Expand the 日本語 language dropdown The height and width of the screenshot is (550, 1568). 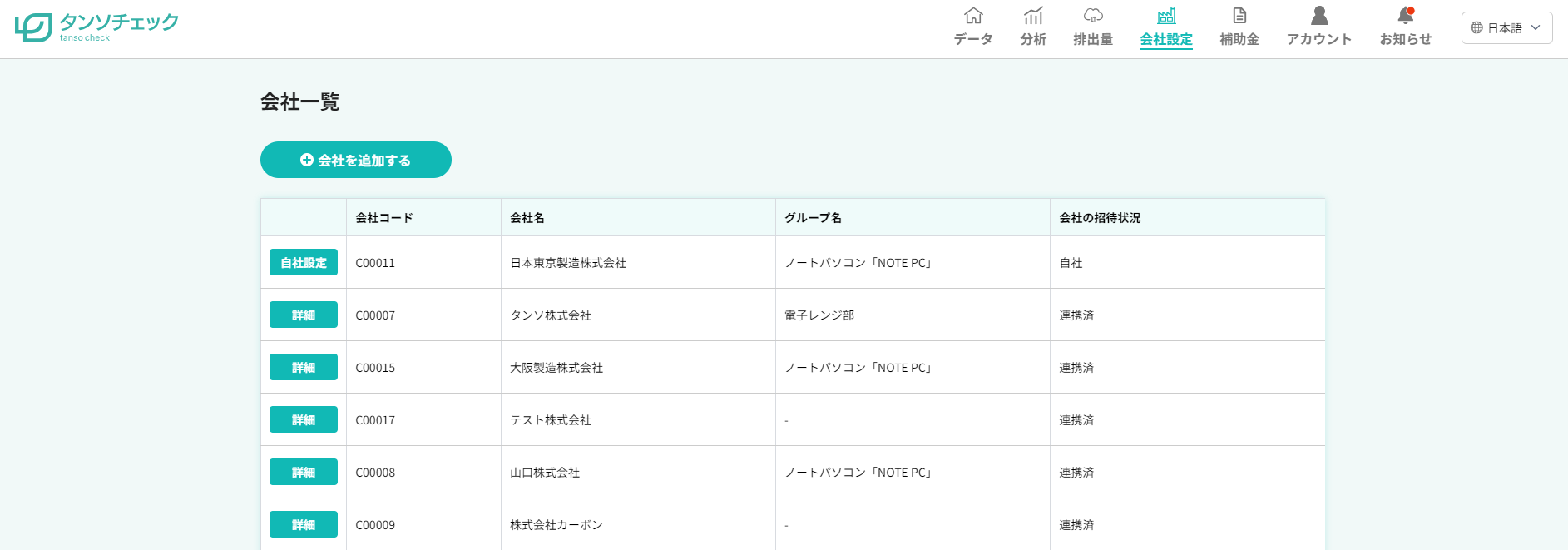pyautogui.click(x=1506, y=27)
